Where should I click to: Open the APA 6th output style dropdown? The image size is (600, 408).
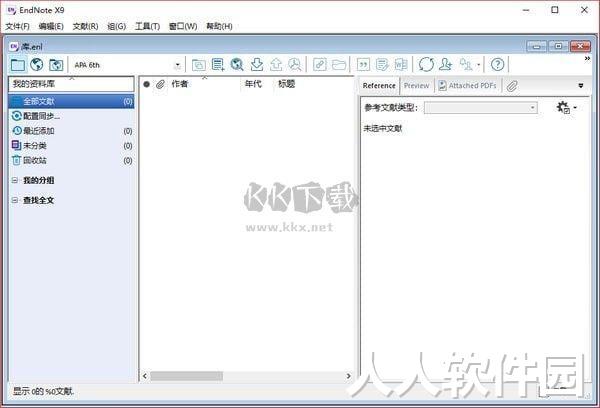click(177, 65)
